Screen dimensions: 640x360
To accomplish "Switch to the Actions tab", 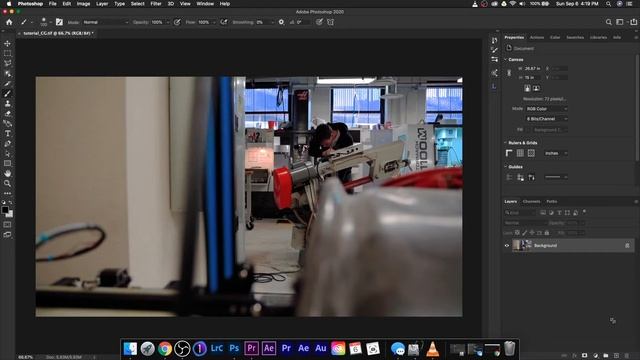I will [537, 38].
